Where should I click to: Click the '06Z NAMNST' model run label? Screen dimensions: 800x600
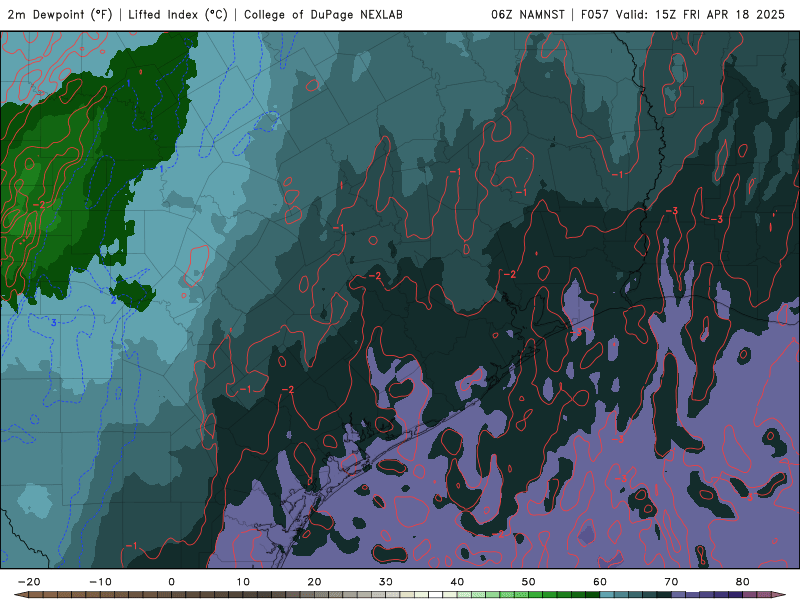pyautogui.click(x=528, y=14)
